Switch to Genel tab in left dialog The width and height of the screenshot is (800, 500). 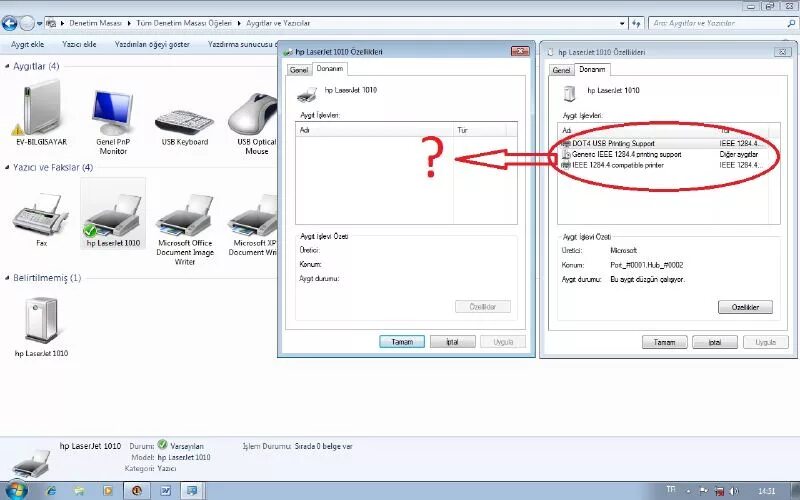[x=298, y=70]
